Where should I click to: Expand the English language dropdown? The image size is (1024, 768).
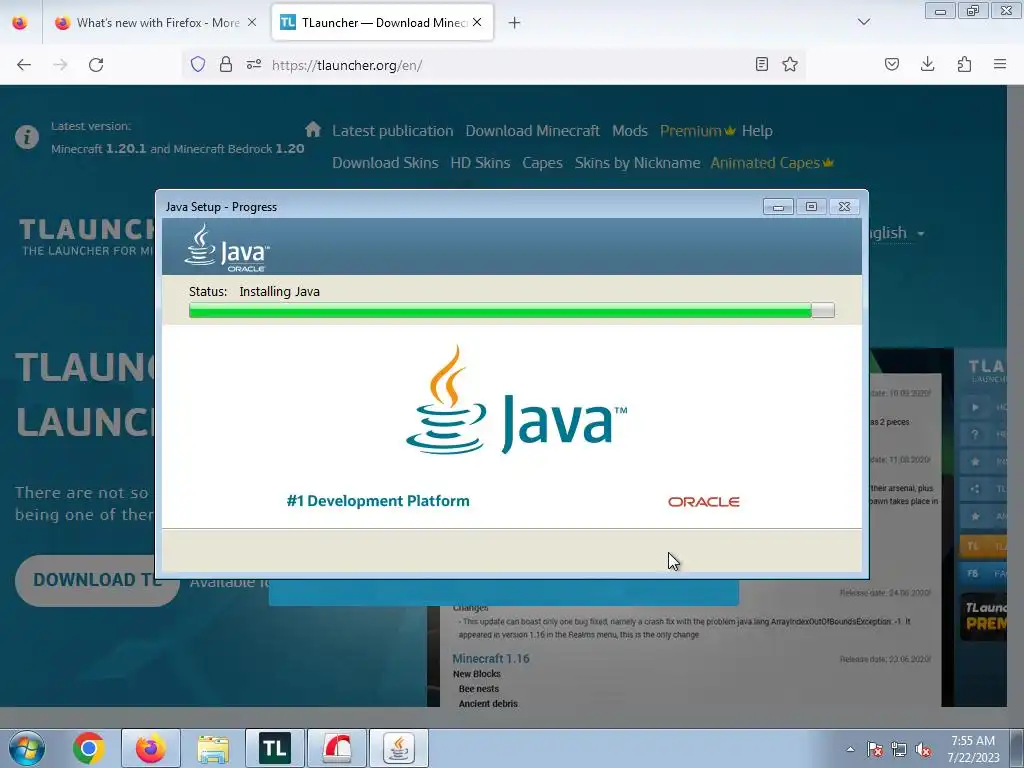(x=898, y=233)
